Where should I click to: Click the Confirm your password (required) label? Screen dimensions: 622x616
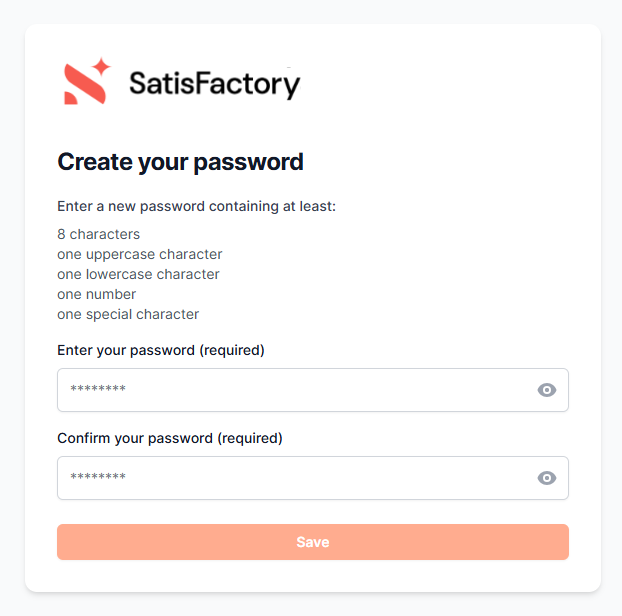[x=169, y=438]
